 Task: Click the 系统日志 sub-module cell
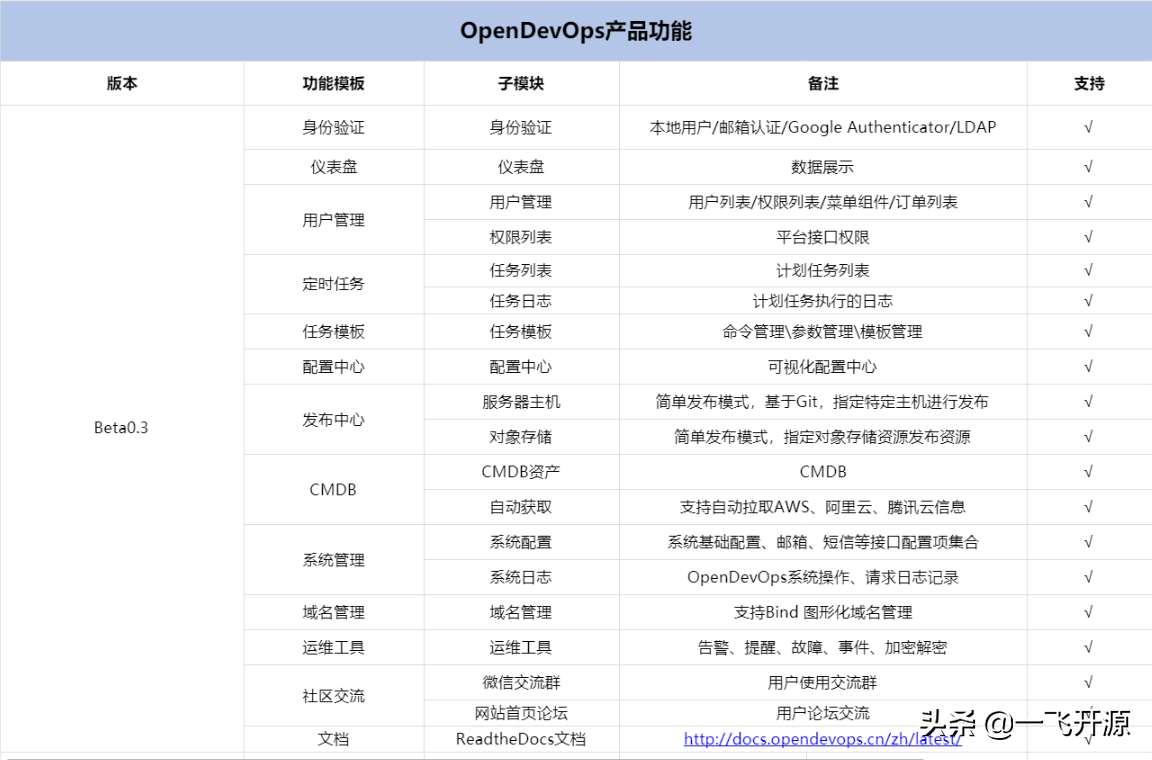click(x=521, y=578)
